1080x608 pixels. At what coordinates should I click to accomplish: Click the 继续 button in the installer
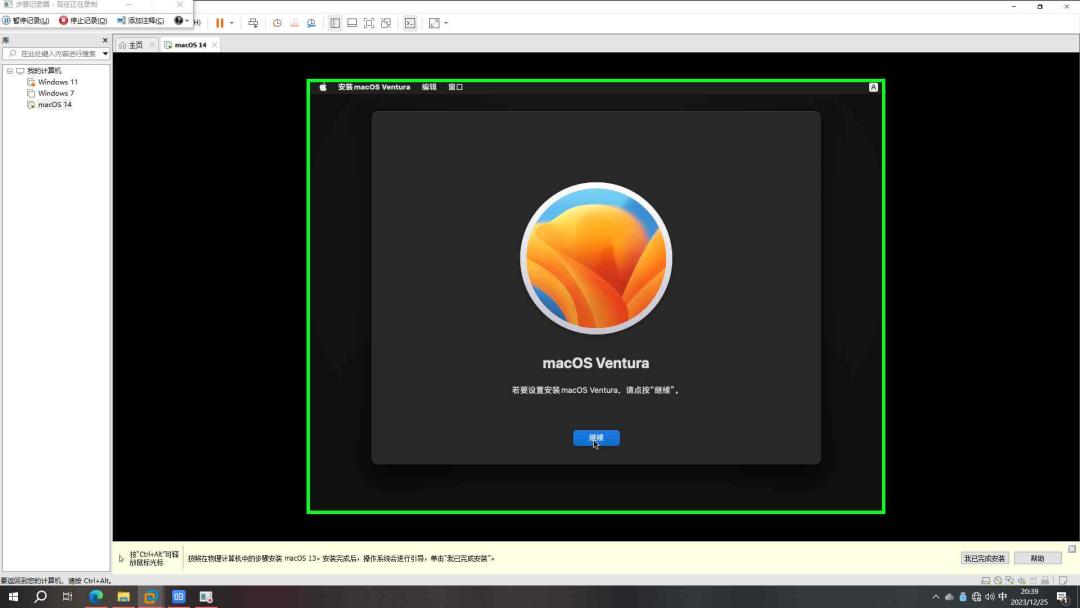coord(596,437)
